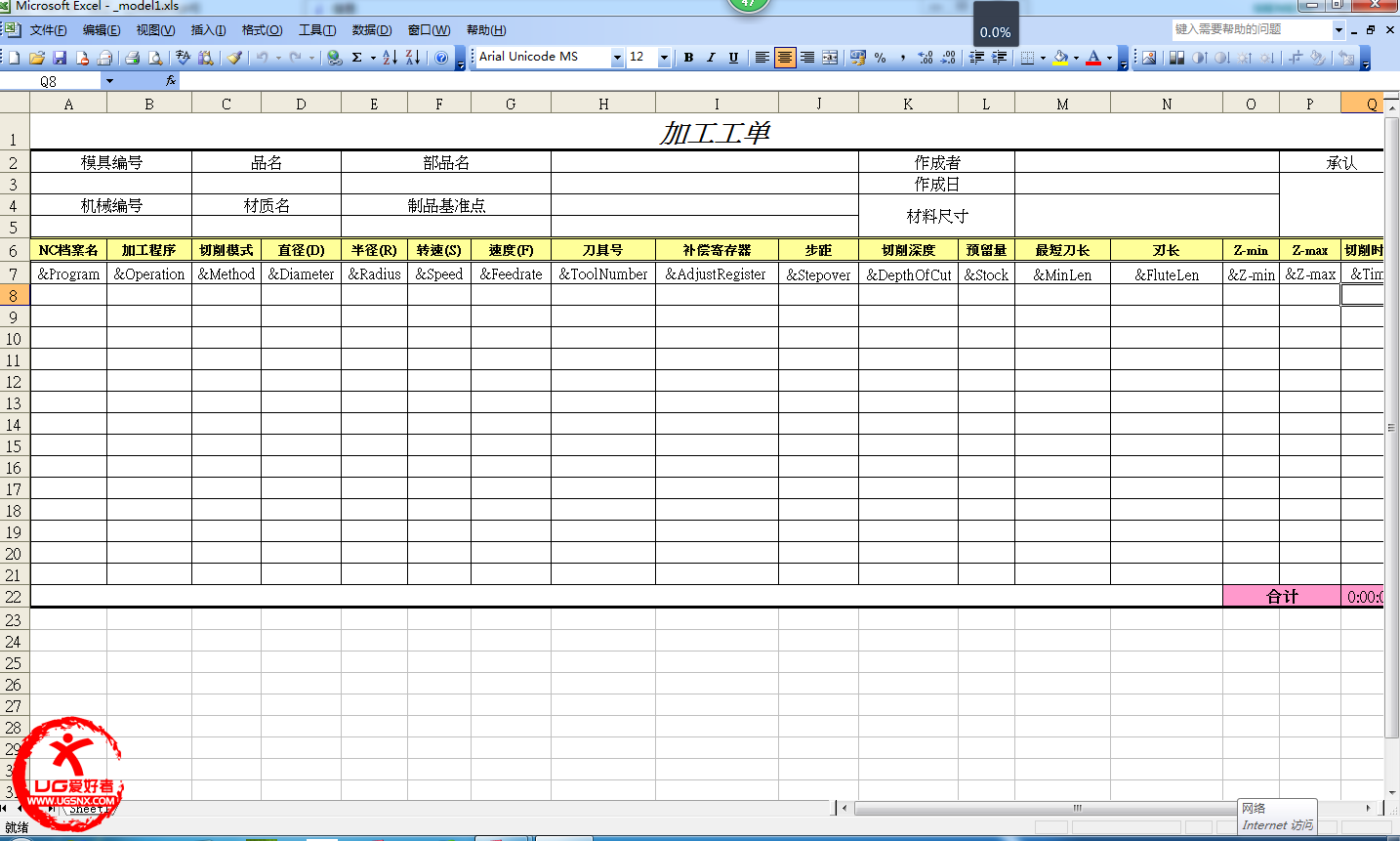Align text left

(x=762, y=58)
